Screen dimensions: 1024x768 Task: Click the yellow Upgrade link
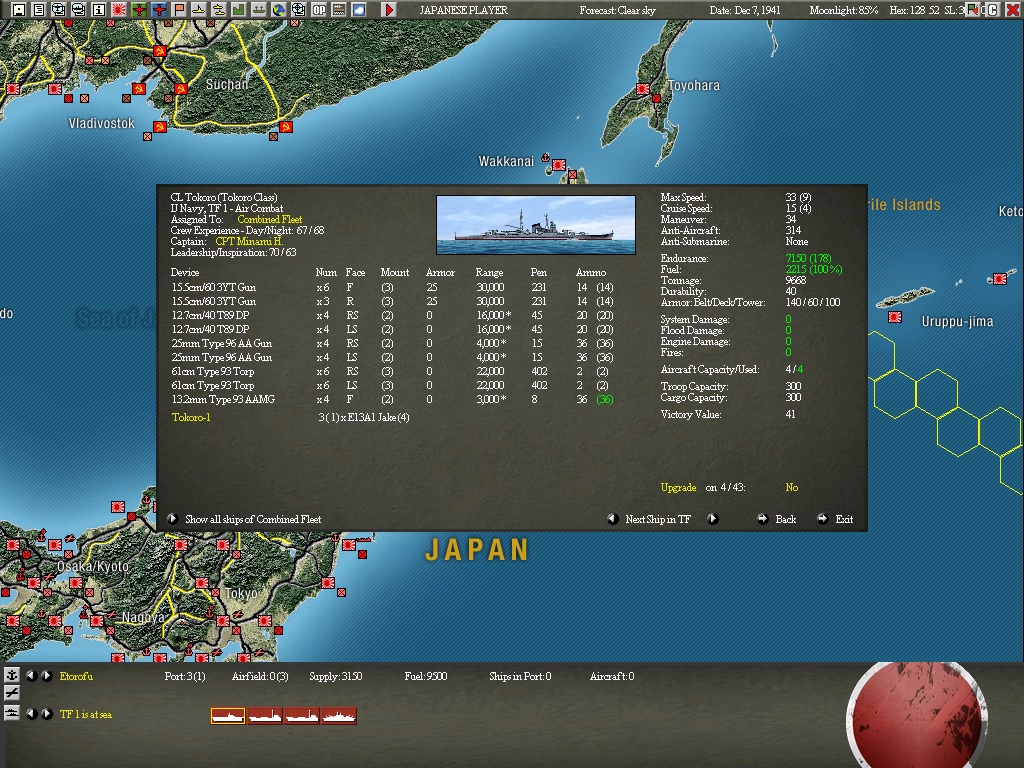click(x=678, y=488)
